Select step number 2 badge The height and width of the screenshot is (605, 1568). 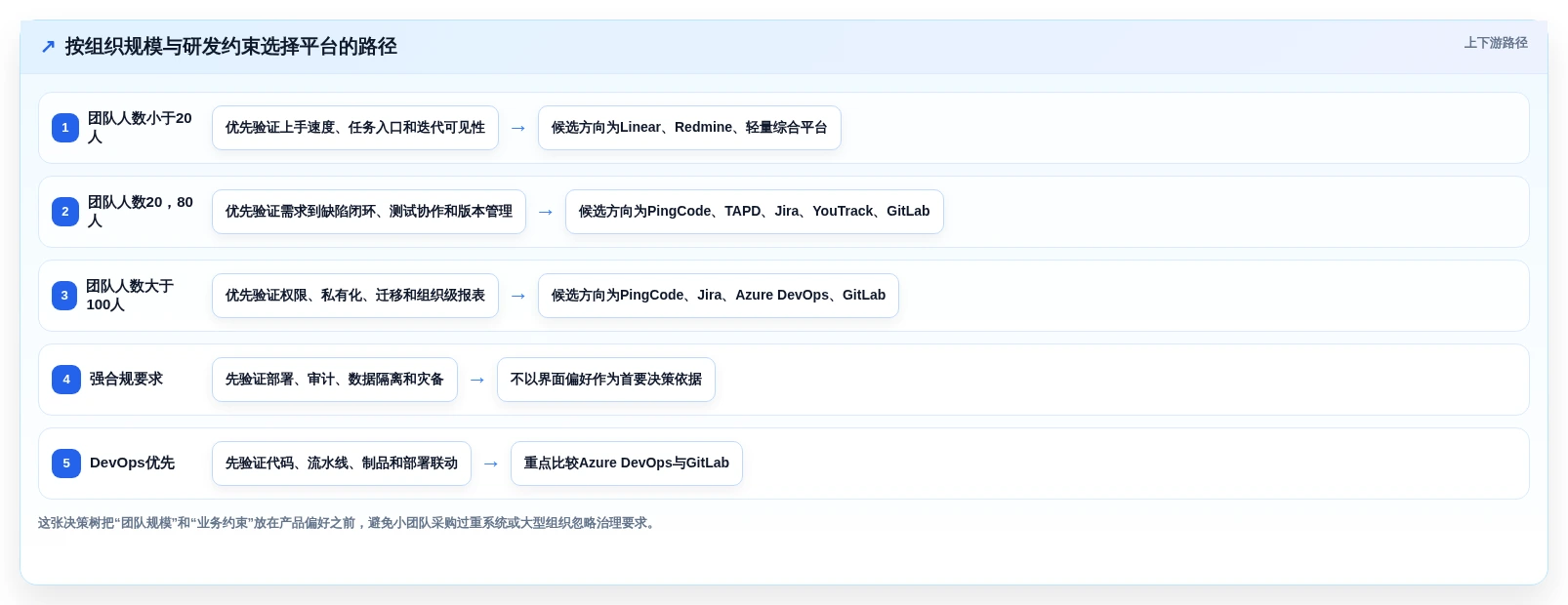coord(65,212)
